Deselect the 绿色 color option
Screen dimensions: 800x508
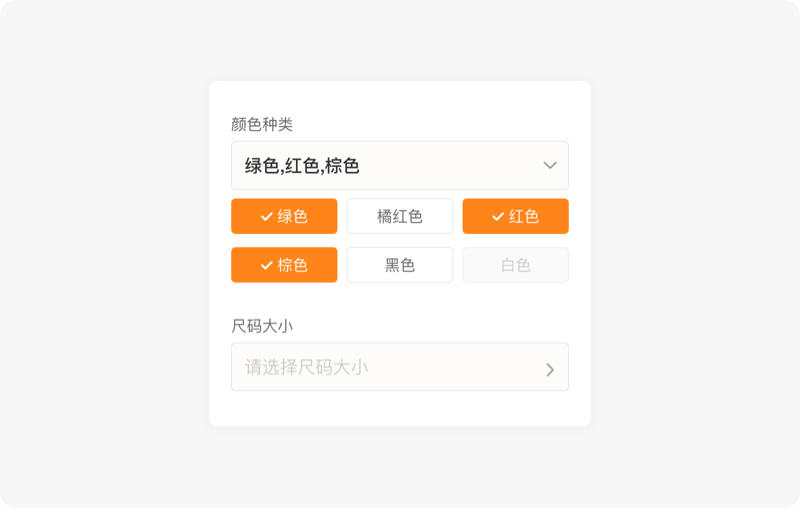tap(284, 216)
